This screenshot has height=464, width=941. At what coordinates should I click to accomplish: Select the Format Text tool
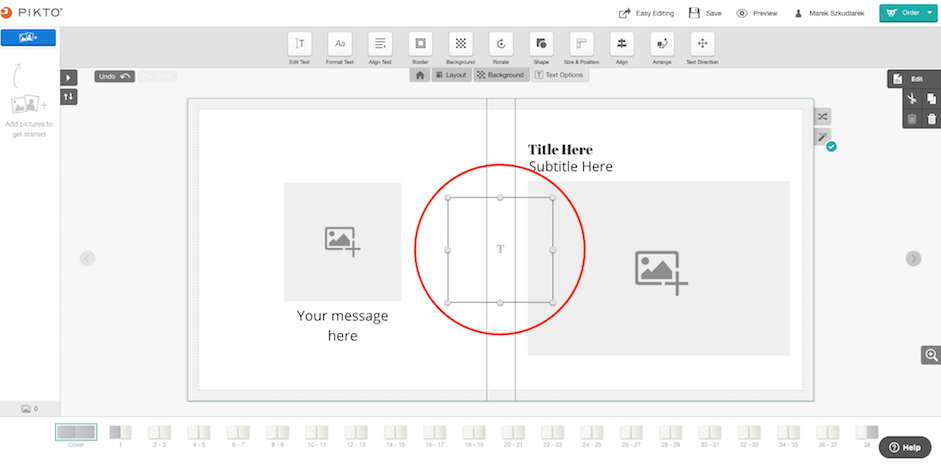coord(340,44)
